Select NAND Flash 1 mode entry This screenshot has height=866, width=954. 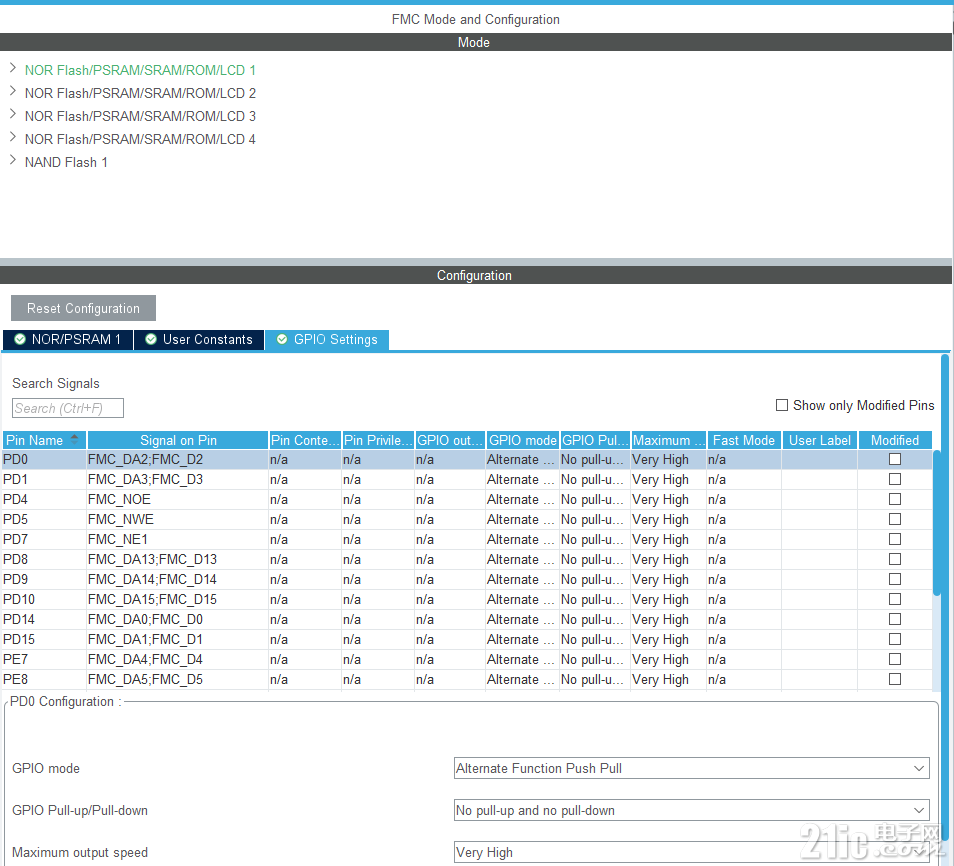66,162
